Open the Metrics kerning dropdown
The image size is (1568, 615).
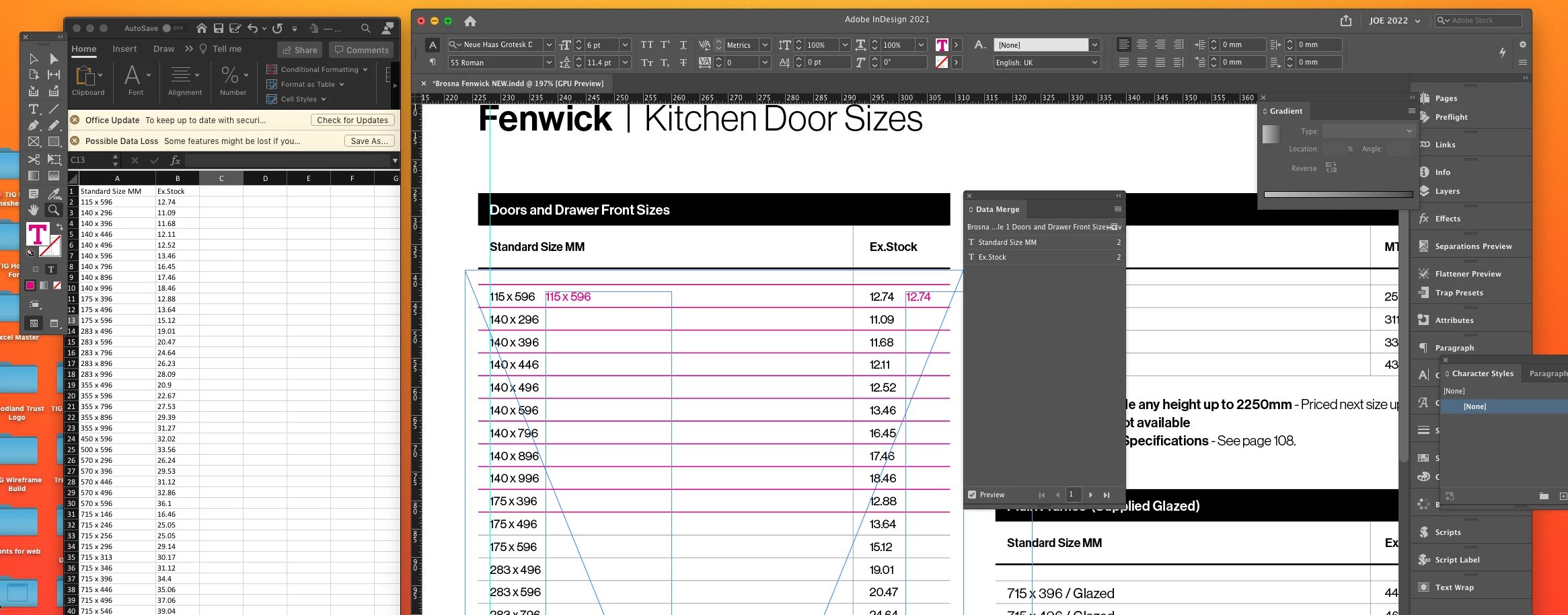tap(765, 45)
